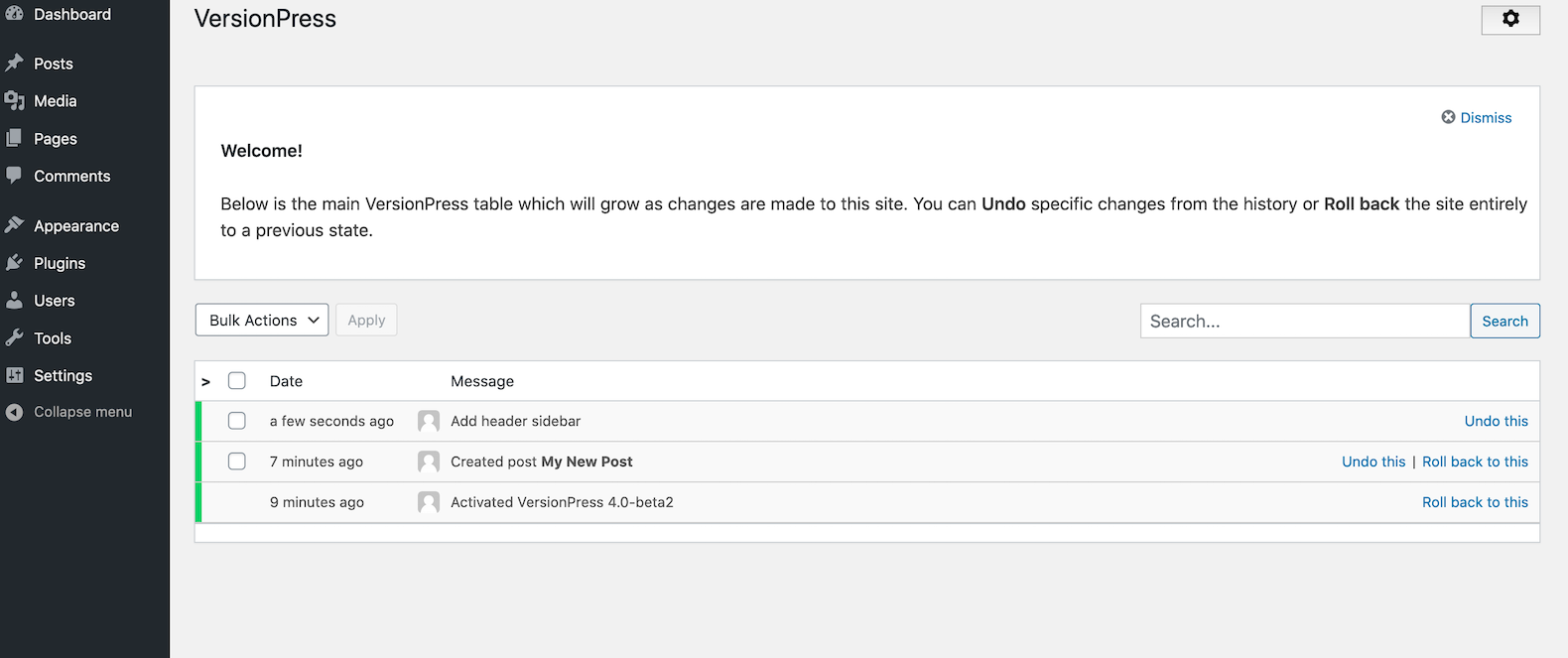Check the box for Add header sidebar

click(237, 421)
